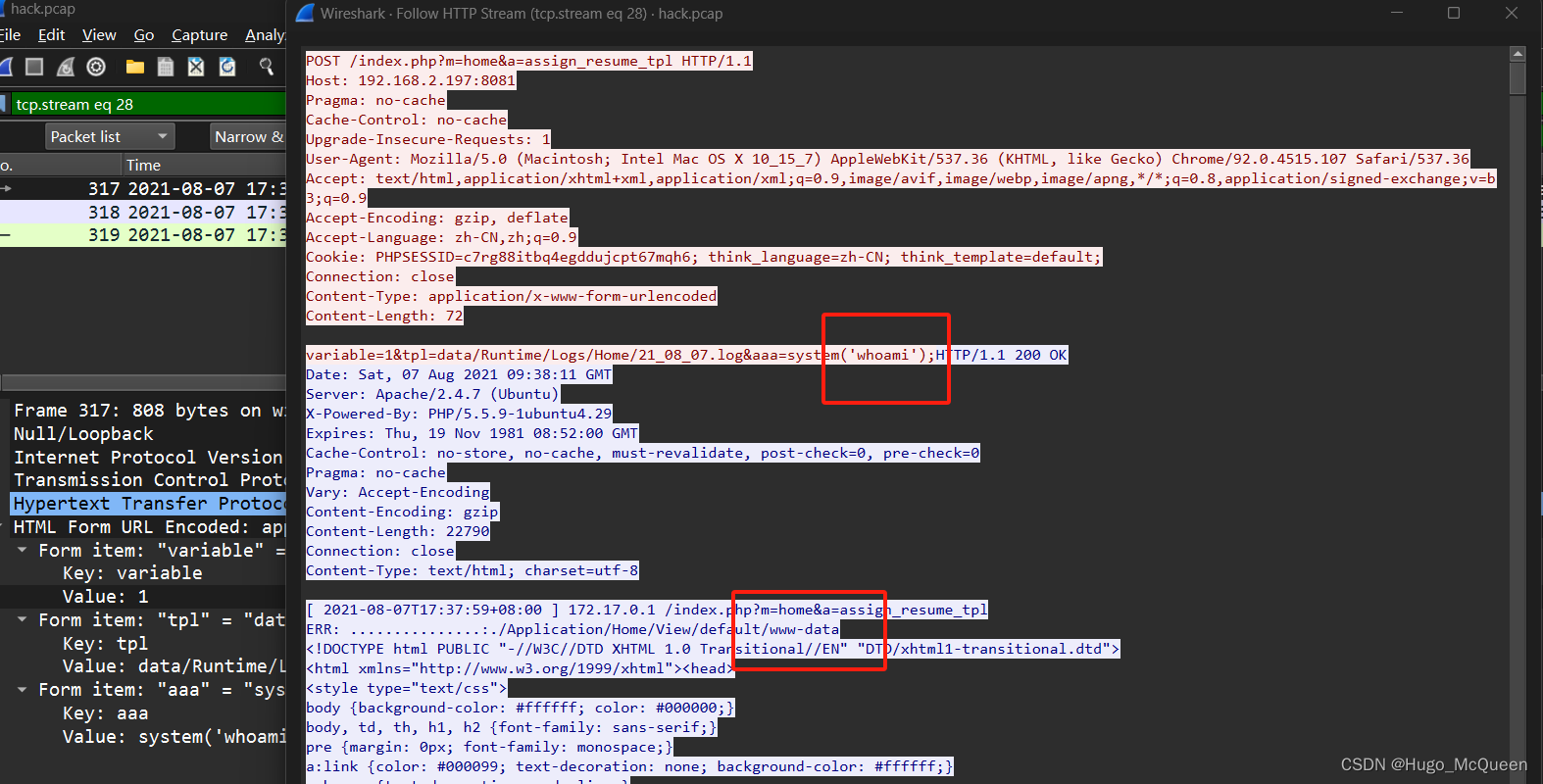Click the Accept-Language: zh-CN line
The width and height of the screenshot is (1543, 784).
pyautogui.click(x=441, y=237)
